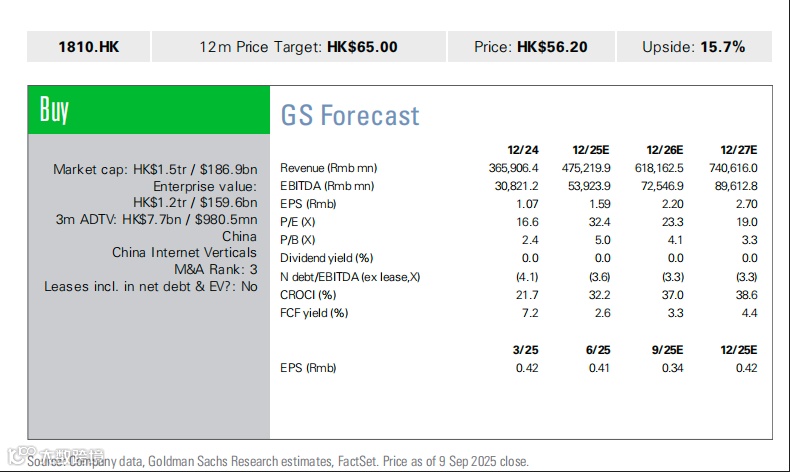Click the N debt/EBITDA row label
790x472 pixels.
tap(349, 276)
